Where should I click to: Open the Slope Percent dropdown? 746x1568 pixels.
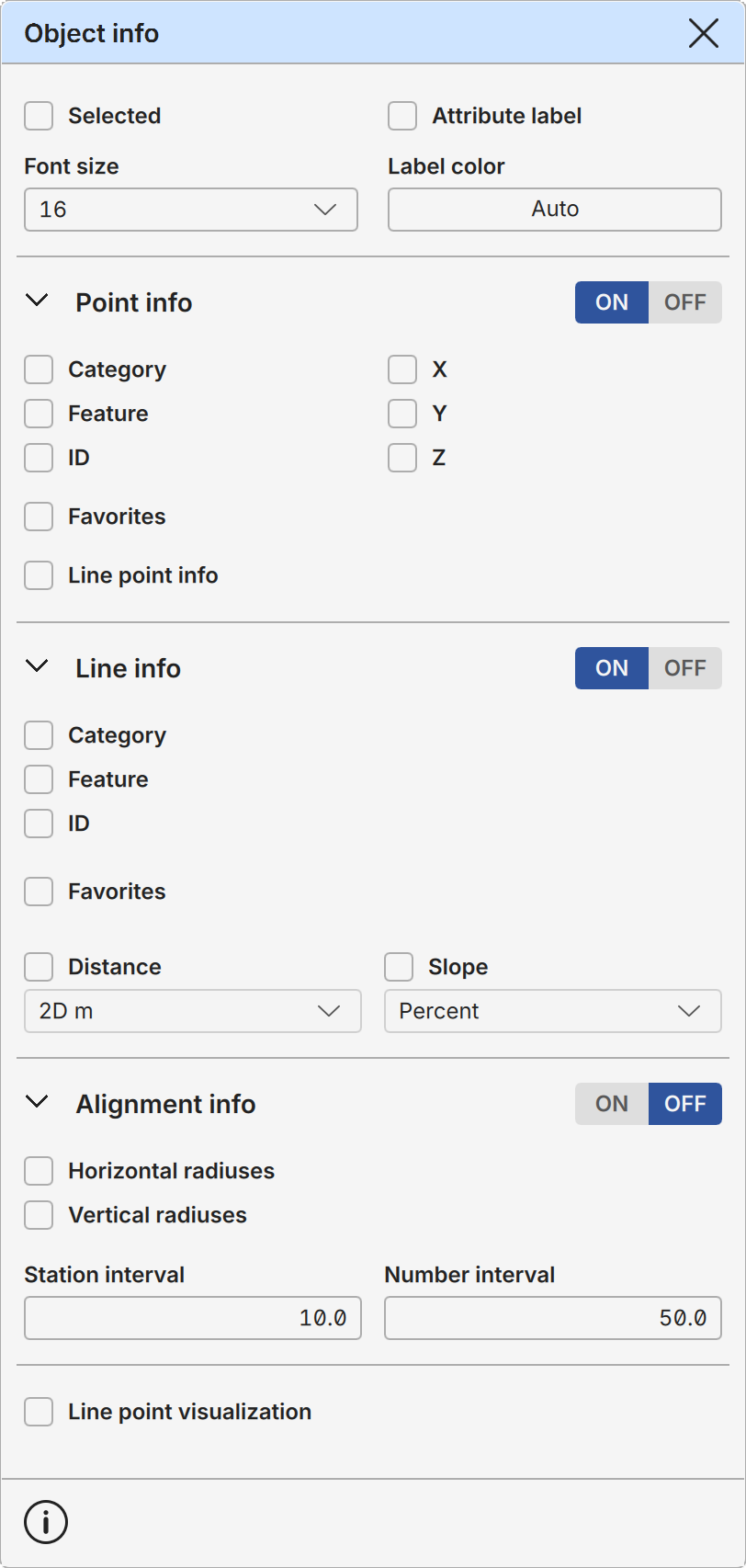[553, 1011]
